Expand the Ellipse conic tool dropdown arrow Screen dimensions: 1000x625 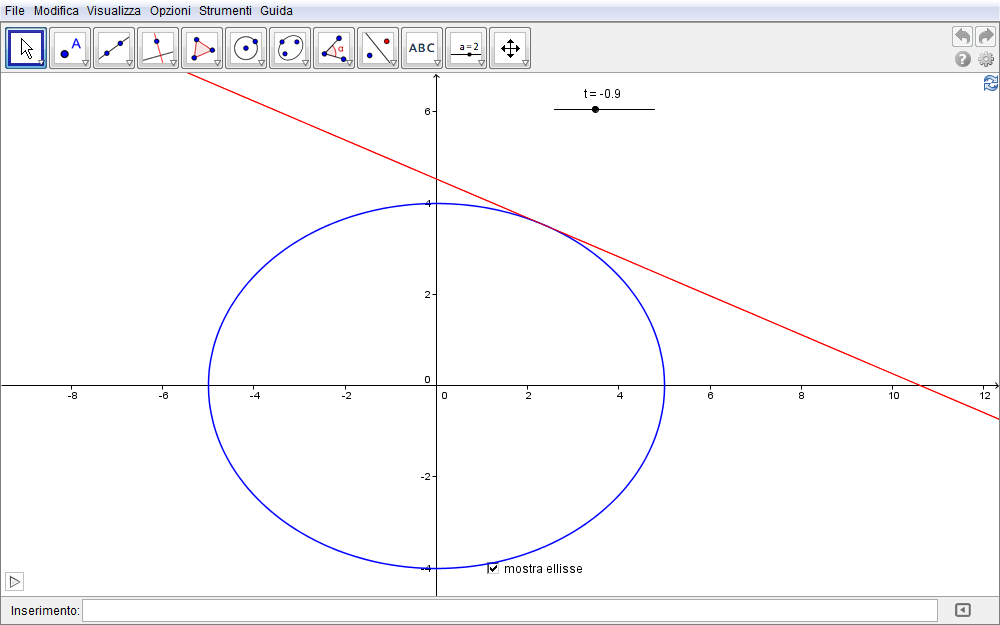[x=305, y=63]
